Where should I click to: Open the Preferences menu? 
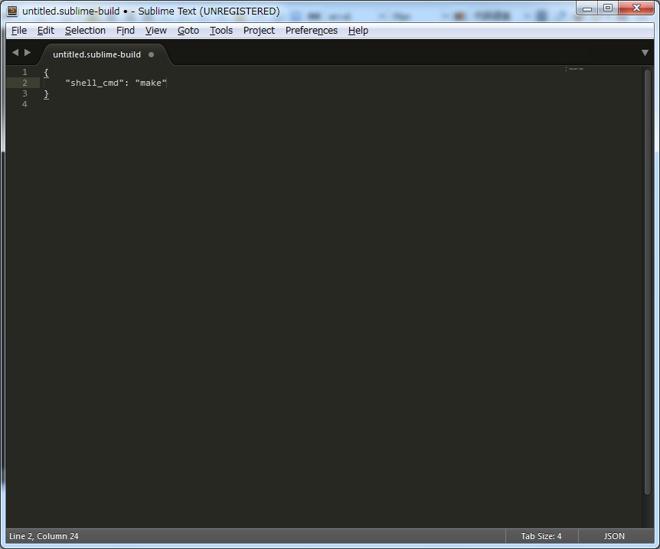pyautogui.click(x=311, y=30)
